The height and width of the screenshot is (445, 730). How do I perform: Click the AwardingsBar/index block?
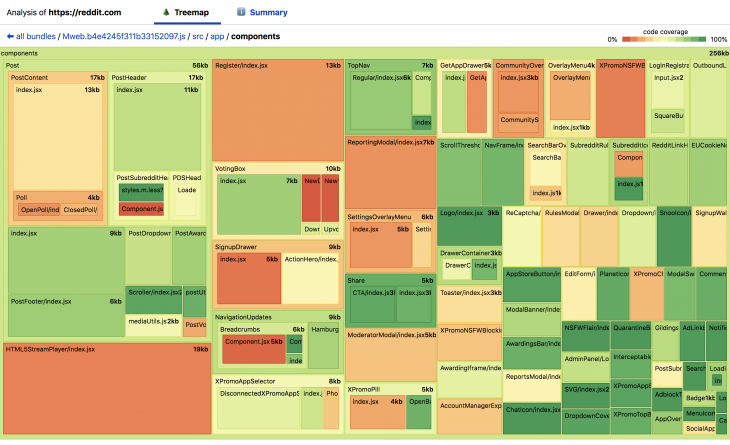point(532,353)
